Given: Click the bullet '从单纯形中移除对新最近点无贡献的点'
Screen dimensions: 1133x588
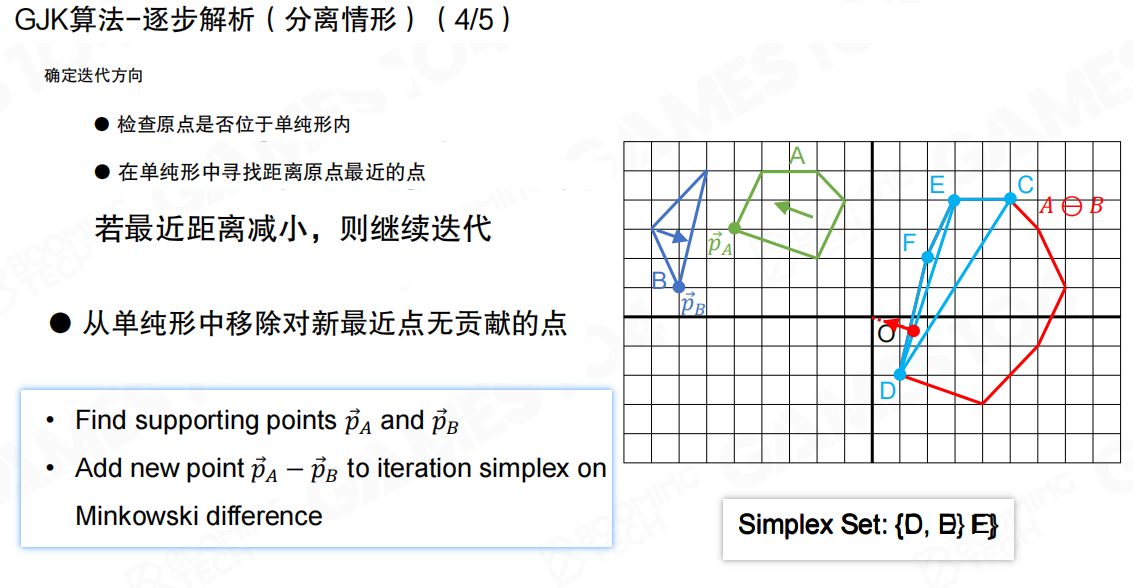Looking at the screenshot, I should click(324, 322).
